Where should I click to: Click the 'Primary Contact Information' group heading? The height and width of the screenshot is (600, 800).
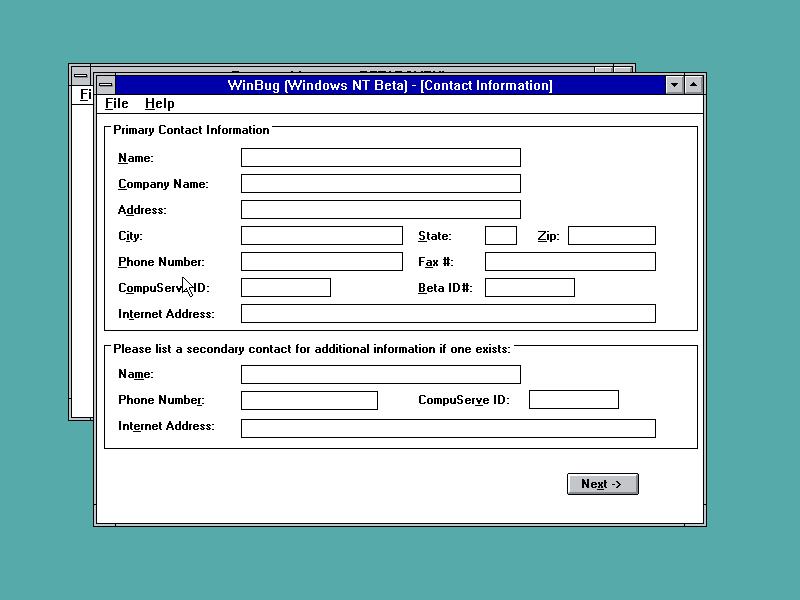tap(191, 130)
